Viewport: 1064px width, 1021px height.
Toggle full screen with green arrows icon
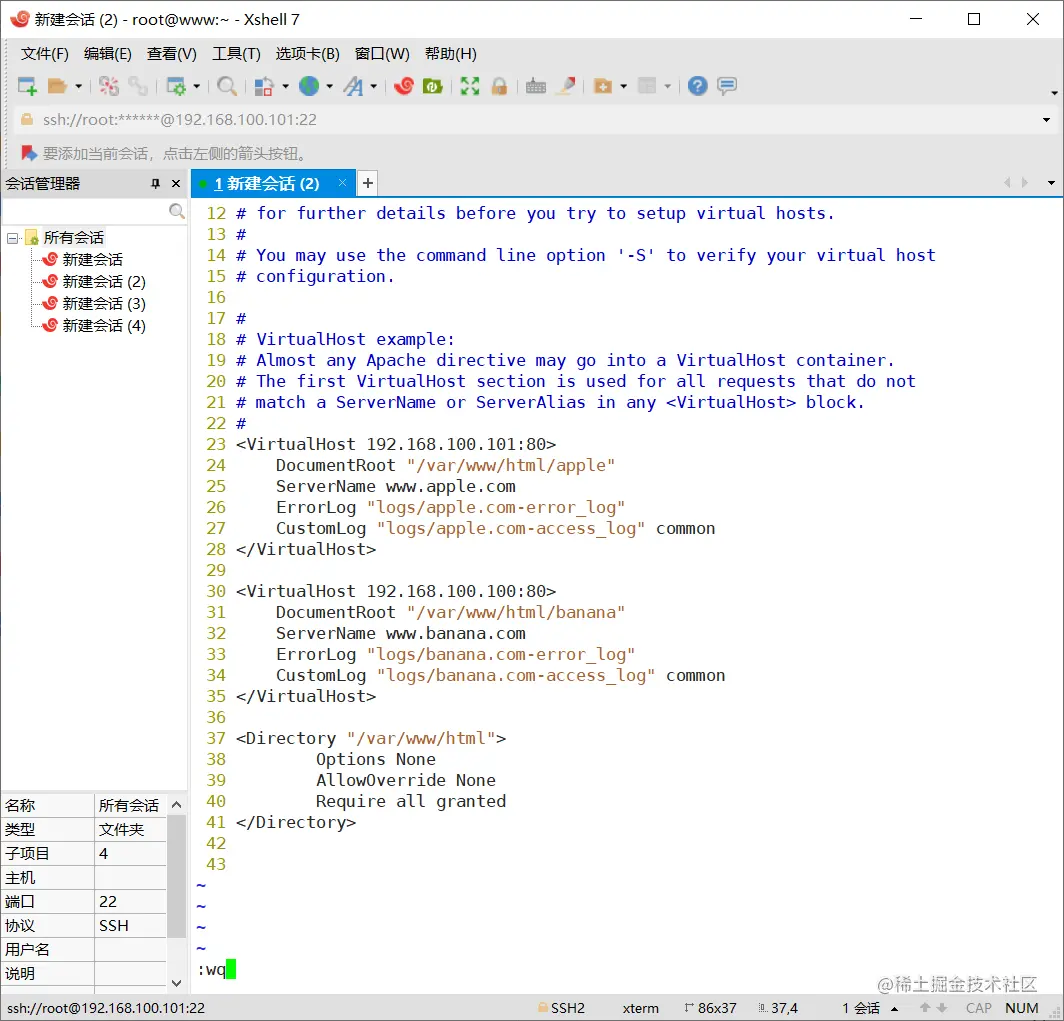tap(470, 86)
